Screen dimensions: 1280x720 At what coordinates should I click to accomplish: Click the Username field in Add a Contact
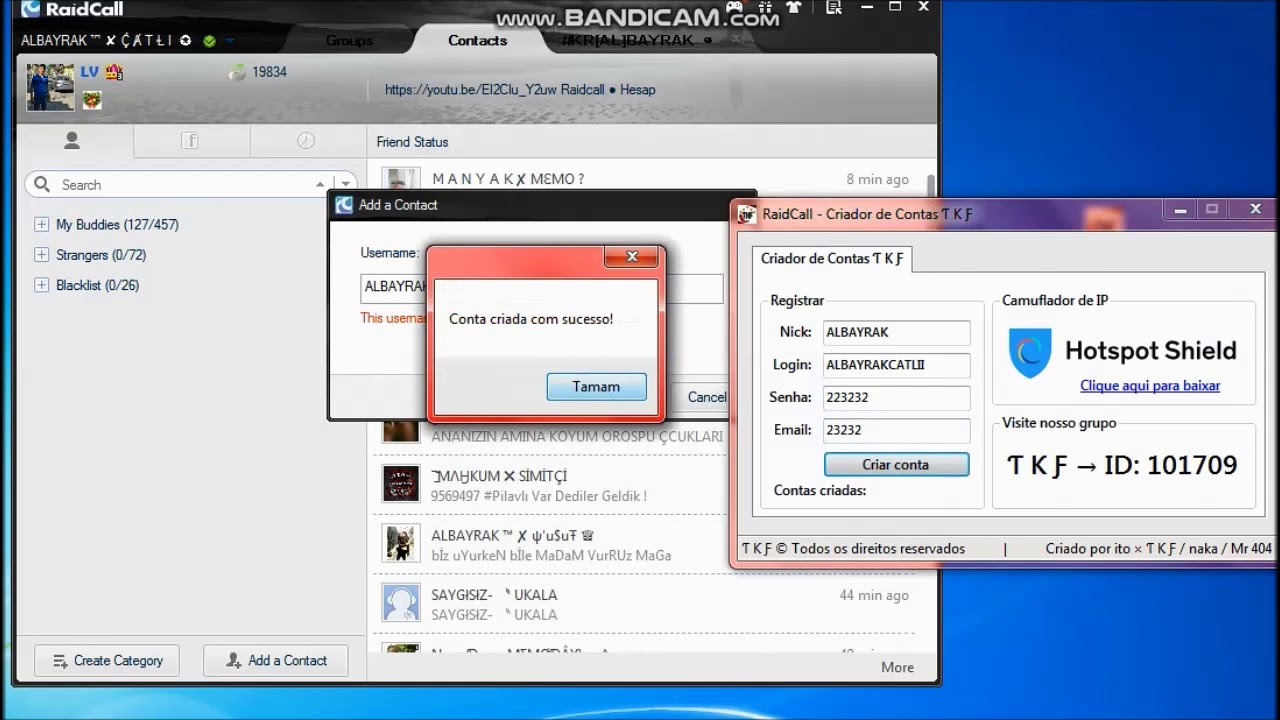click(541, 288)
